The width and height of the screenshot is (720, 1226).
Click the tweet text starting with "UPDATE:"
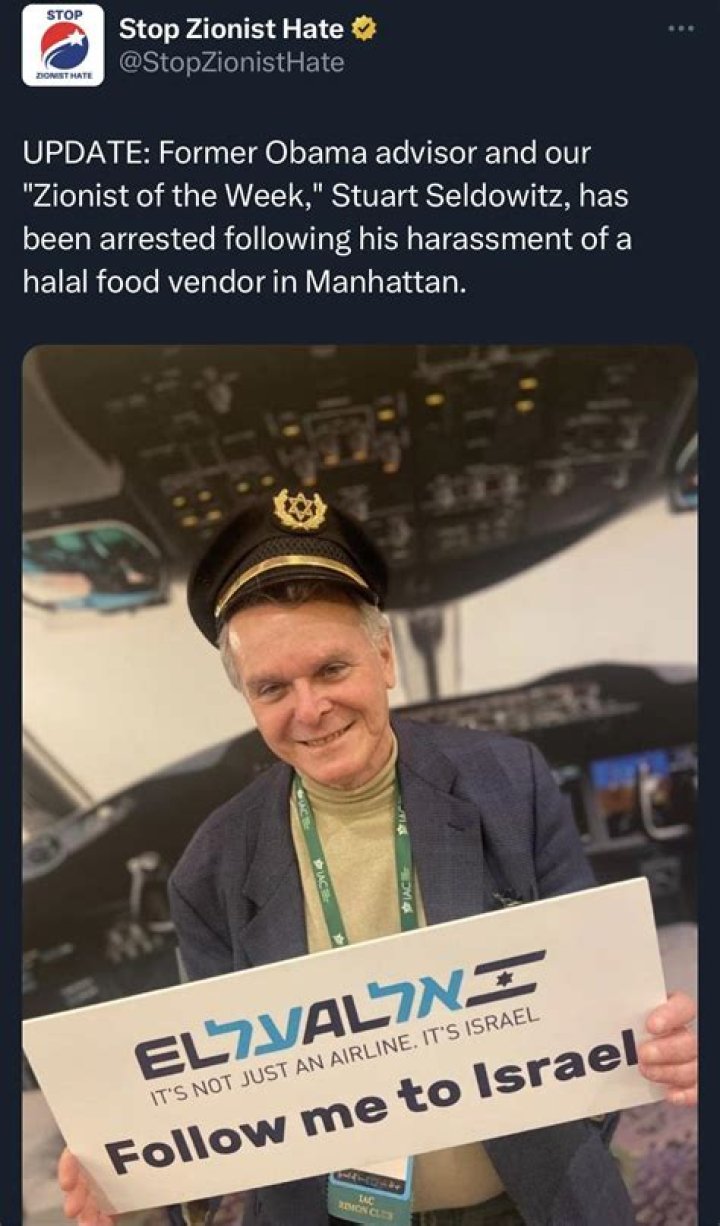(x=327, y=217)
